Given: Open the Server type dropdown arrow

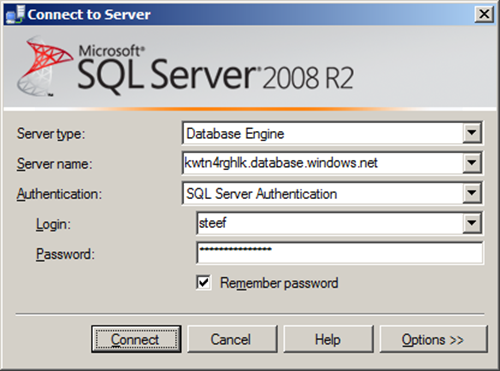Looking at the screenshot, I should point(472,133).
